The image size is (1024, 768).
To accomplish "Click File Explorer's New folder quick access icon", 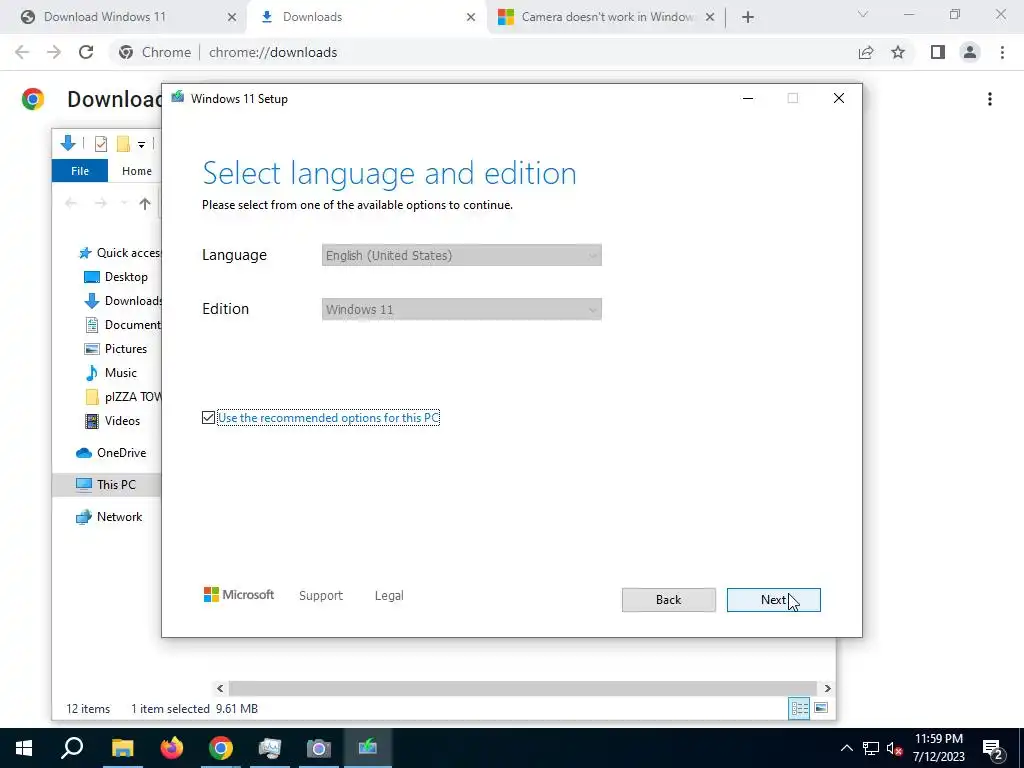I will coord(123,144).
